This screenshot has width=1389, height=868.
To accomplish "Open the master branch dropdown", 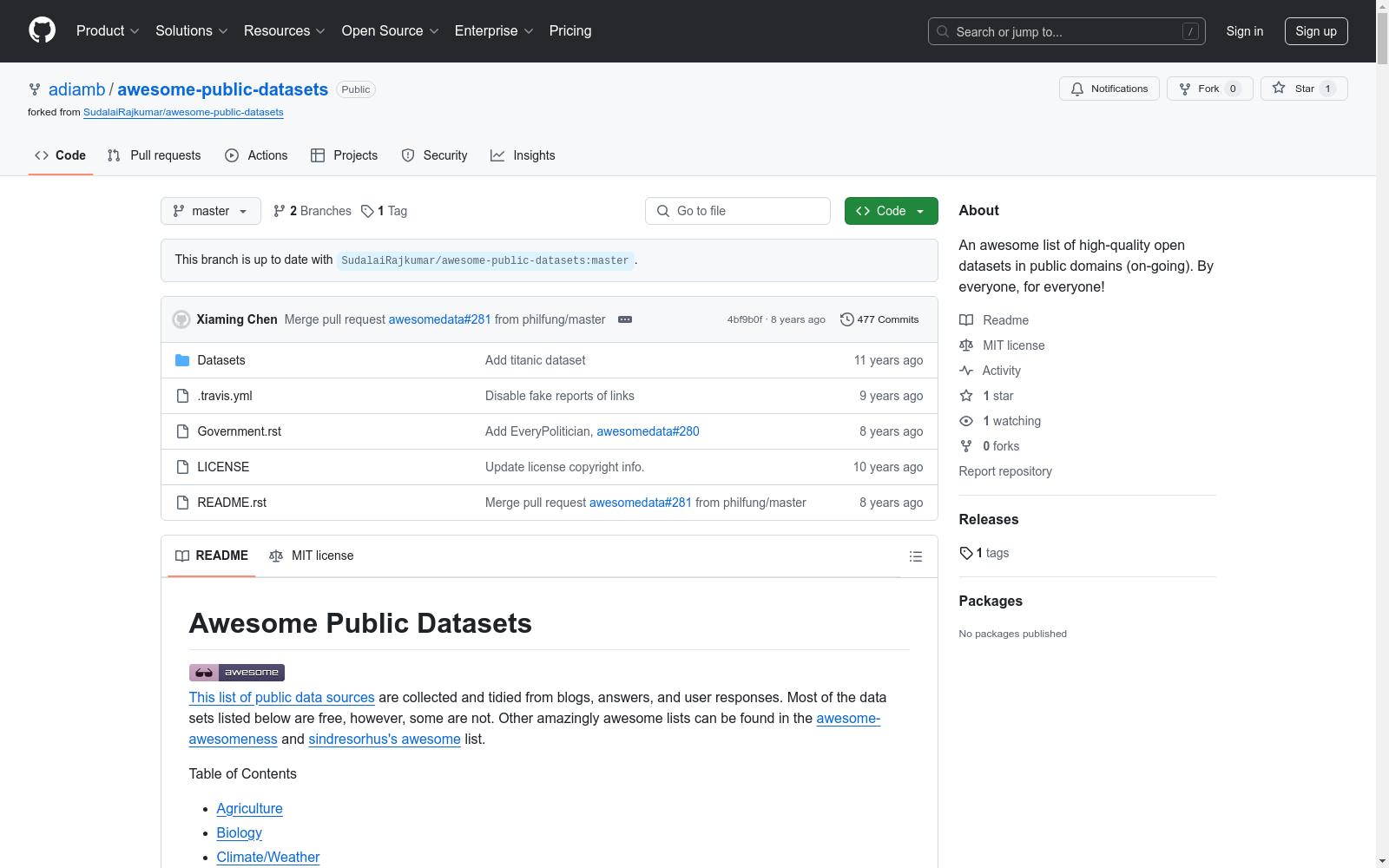I will (x=211, y=211).
